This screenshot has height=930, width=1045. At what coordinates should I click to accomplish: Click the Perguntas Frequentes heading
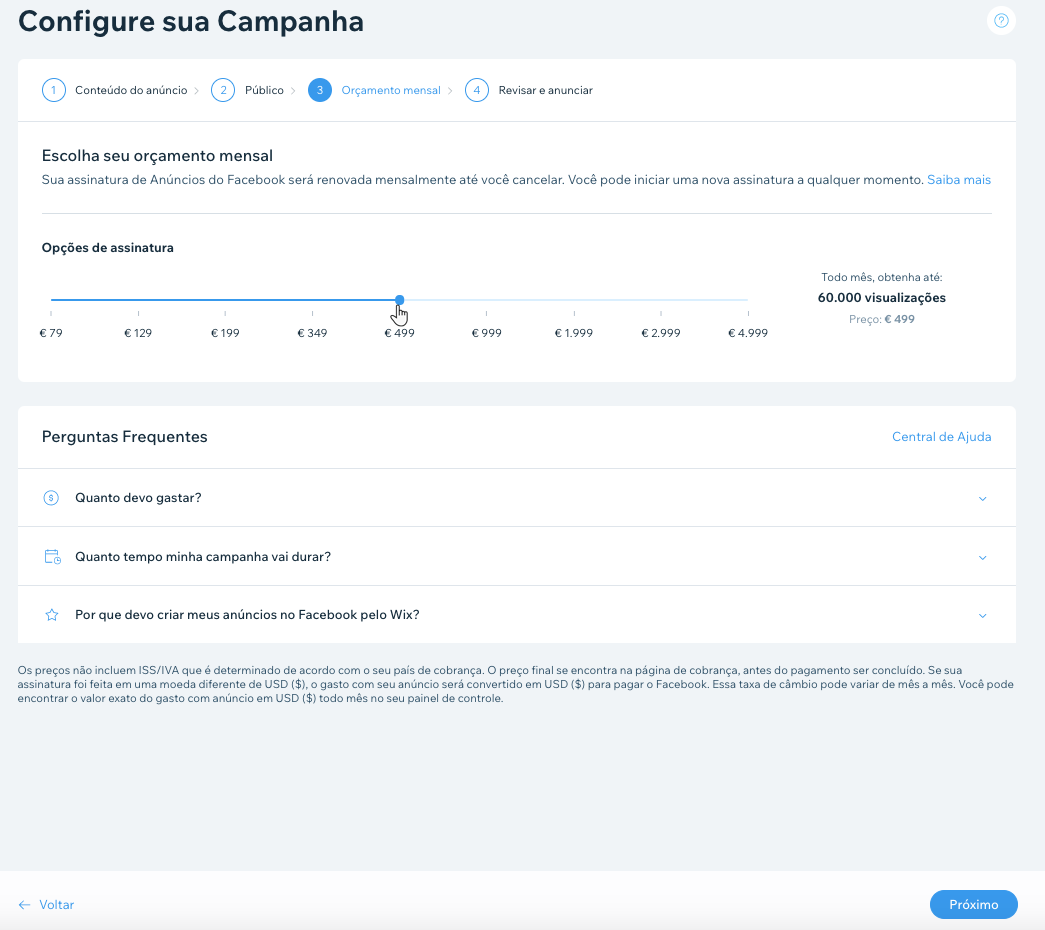pos(125,437)
